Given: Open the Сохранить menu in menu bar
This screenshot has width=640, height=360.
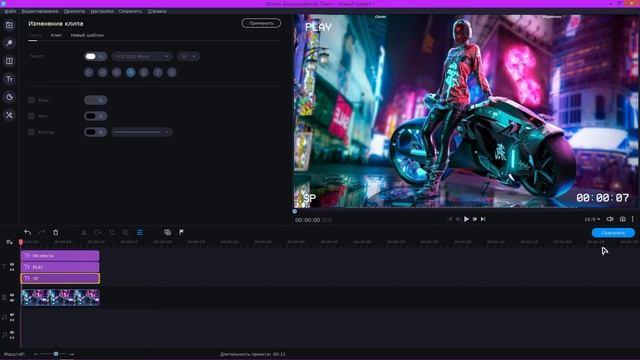Looking at the screenshot, I should (130, 11).
